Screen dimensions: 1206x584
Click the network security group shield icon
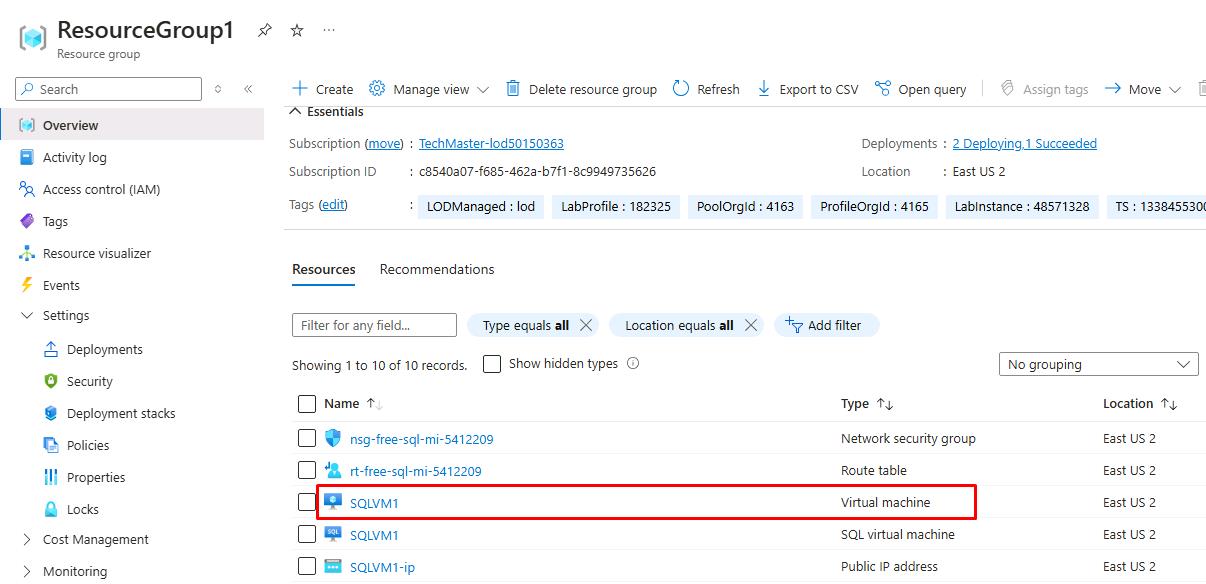(333, 438)
